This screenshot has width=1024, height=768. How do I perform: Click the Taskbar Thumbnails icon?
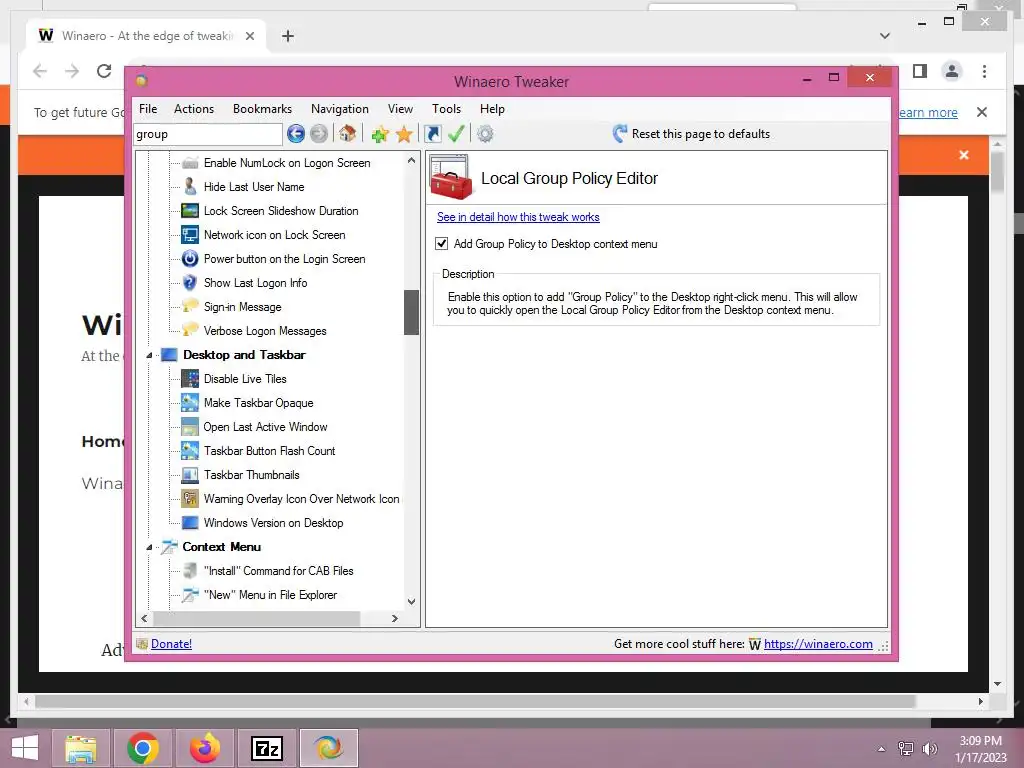point(190,475)
